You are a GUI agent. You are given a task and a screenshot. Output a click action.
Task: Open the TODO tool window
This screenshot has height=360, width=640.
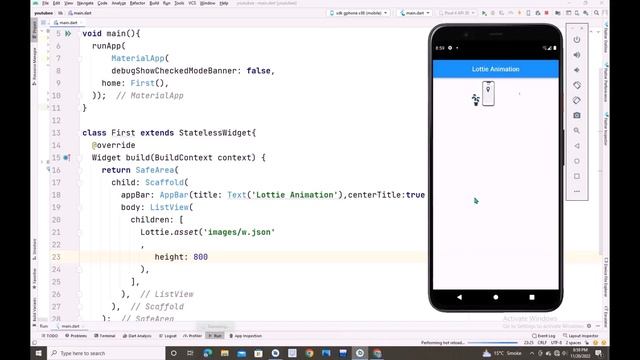50,336
